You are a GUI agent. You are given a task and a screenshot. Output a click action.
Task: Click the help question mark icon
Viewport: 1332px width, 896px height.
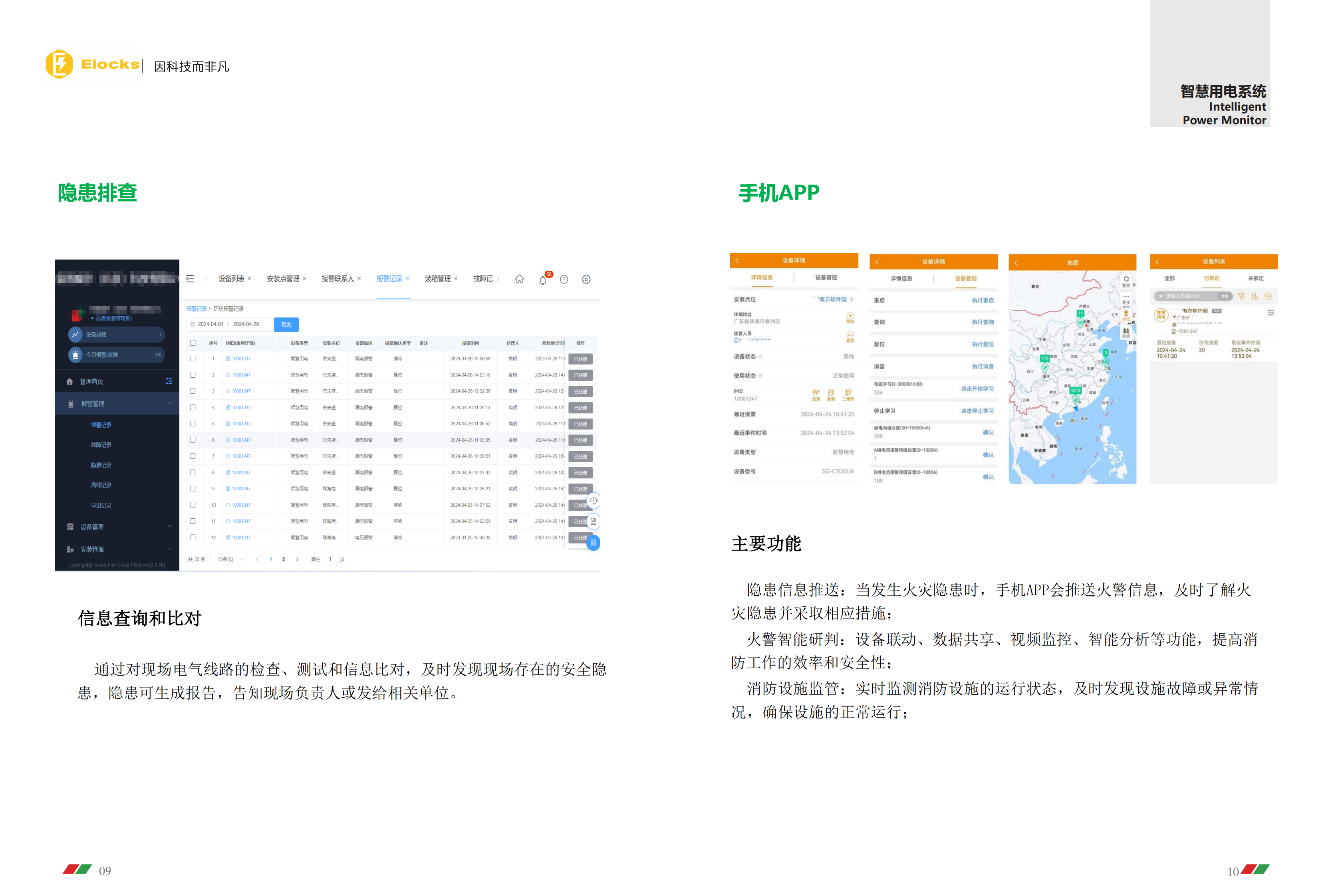(x=564, y=280)
